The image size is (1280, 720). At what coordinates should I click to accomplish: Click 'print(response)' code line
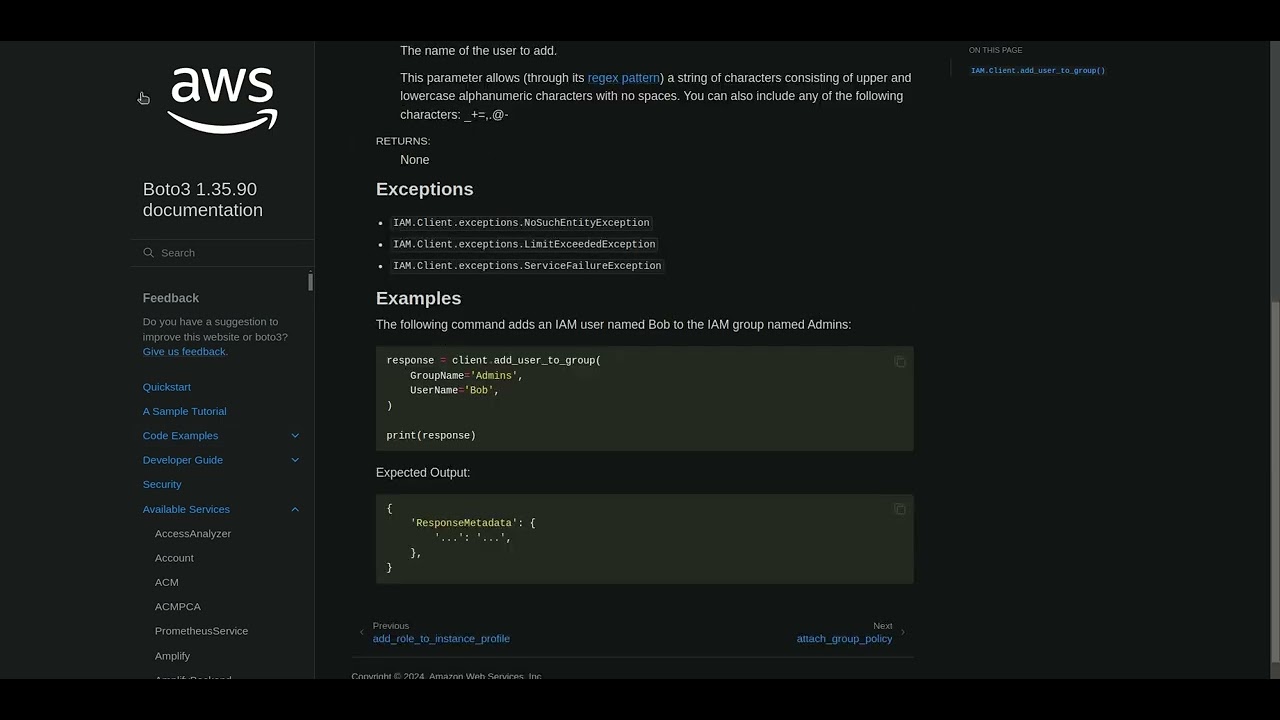(431, 436)
